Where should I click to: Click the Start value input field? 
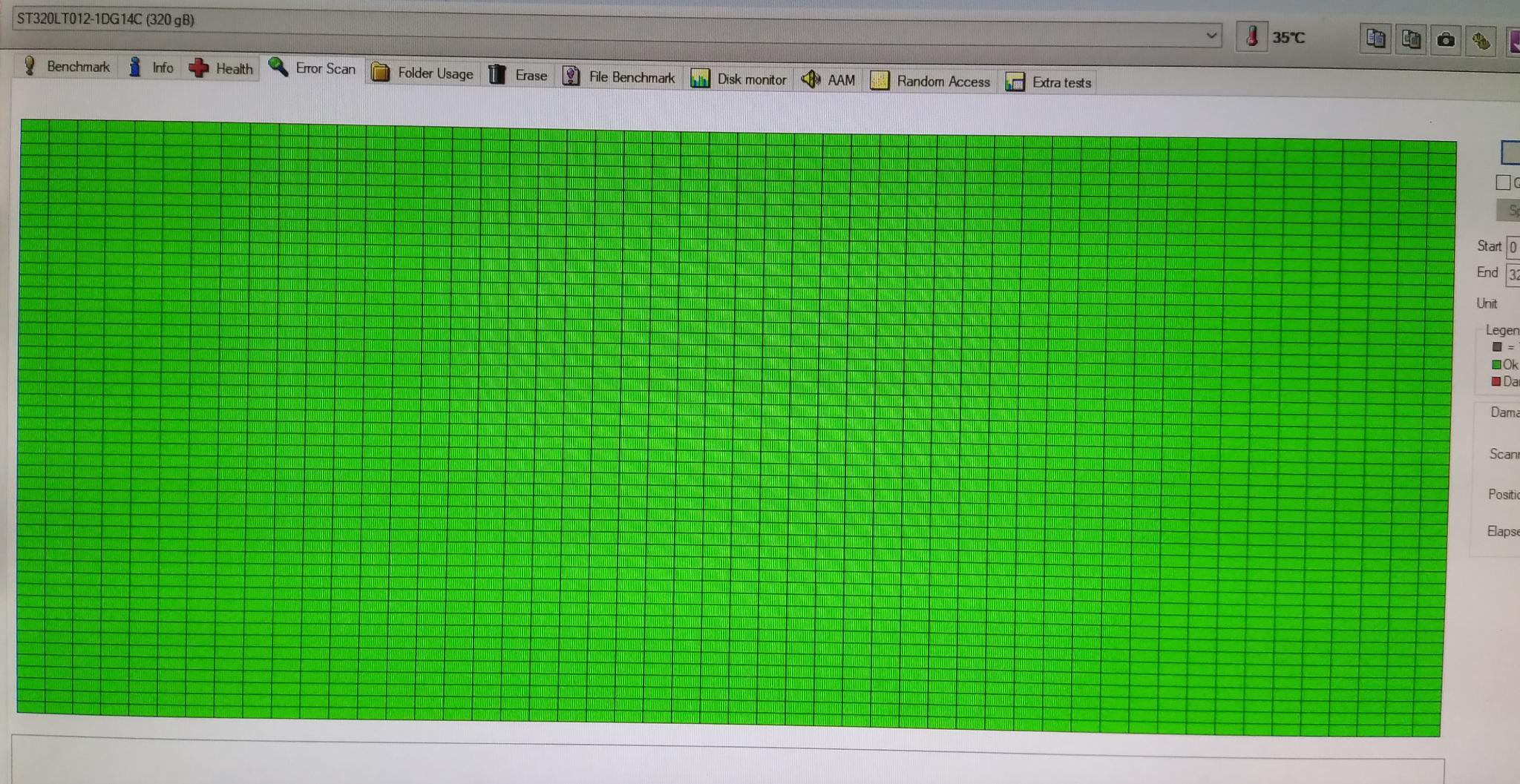point(1513,247)
